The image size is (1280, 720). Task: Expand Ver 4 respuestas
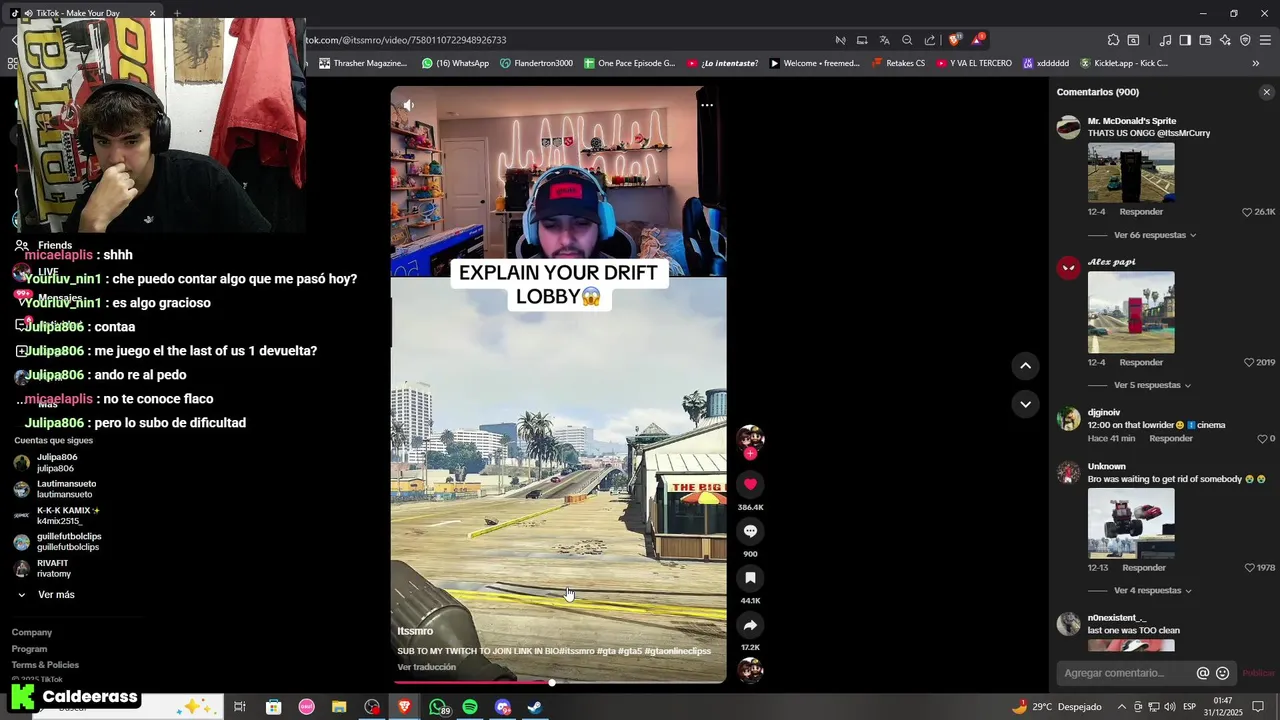click(x=1154, y=591)
